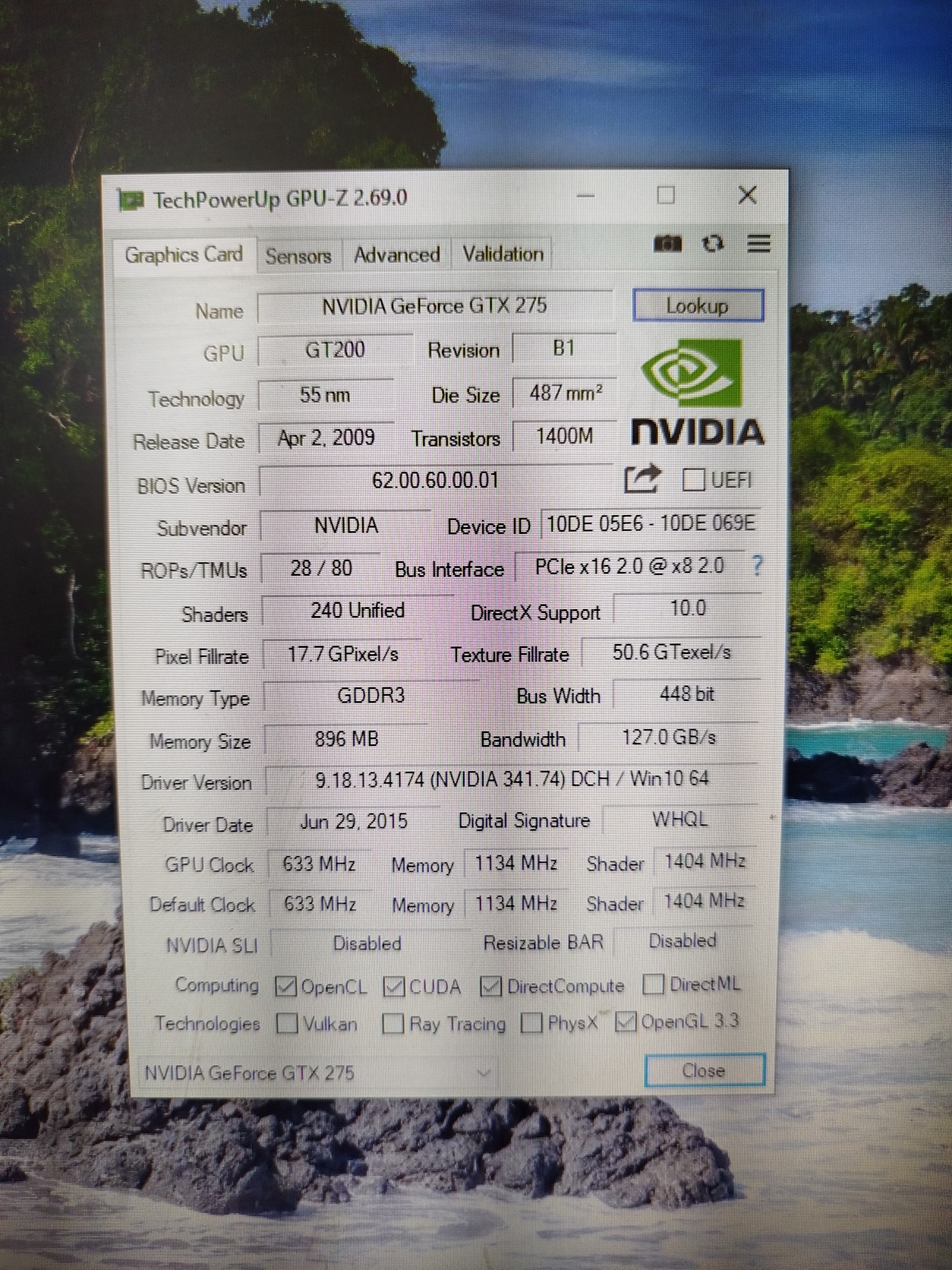The height and width of the screenshot is (1270, 952).
Task: Click the NVIDIA logo image
Action: click(x=698, y=391)
